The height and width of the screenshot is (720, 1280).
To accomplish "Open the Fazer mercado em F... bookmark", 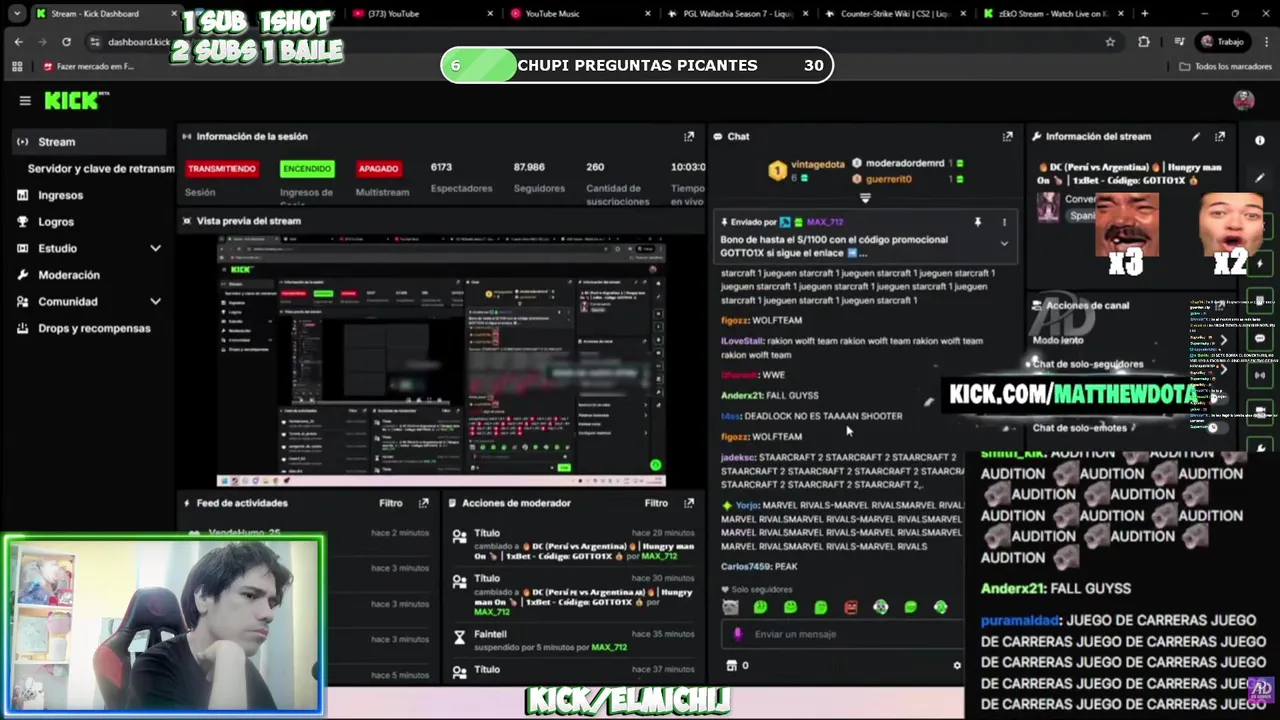I will [x=88, y=67].
